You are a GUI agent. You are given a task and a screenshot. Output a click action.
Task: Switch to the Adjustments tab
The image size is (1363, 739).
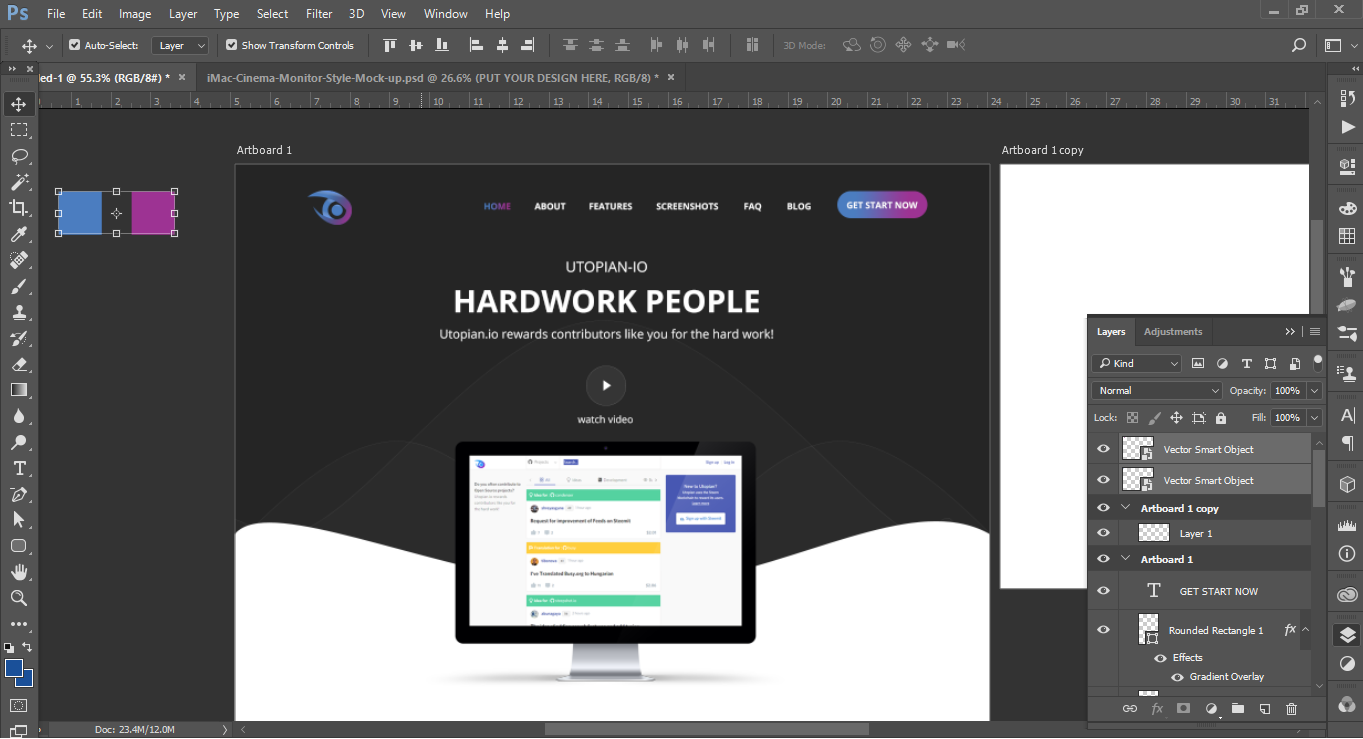[1173, 332]
